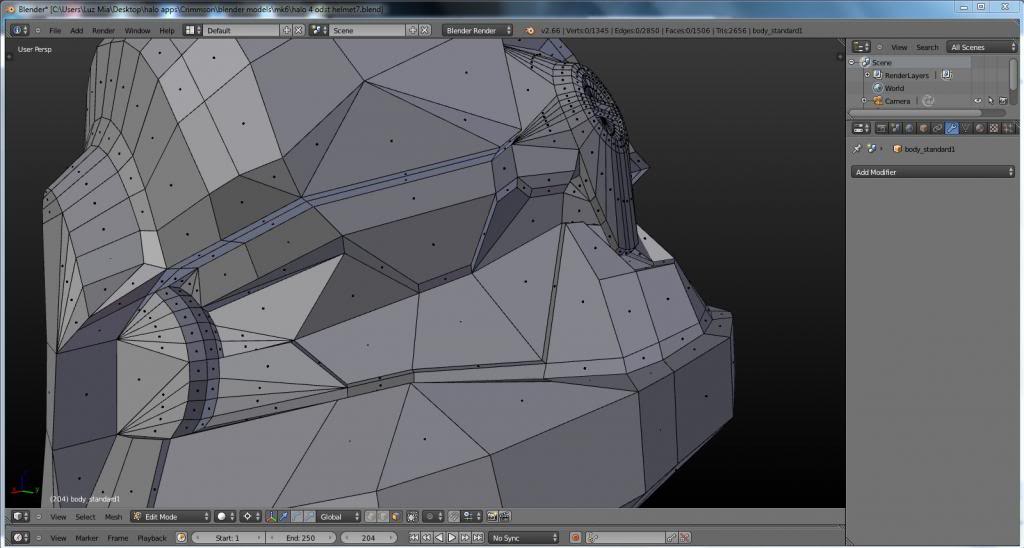Open the Select menu in the viewport header
The image size is (1024, 548).
[85, 517]
